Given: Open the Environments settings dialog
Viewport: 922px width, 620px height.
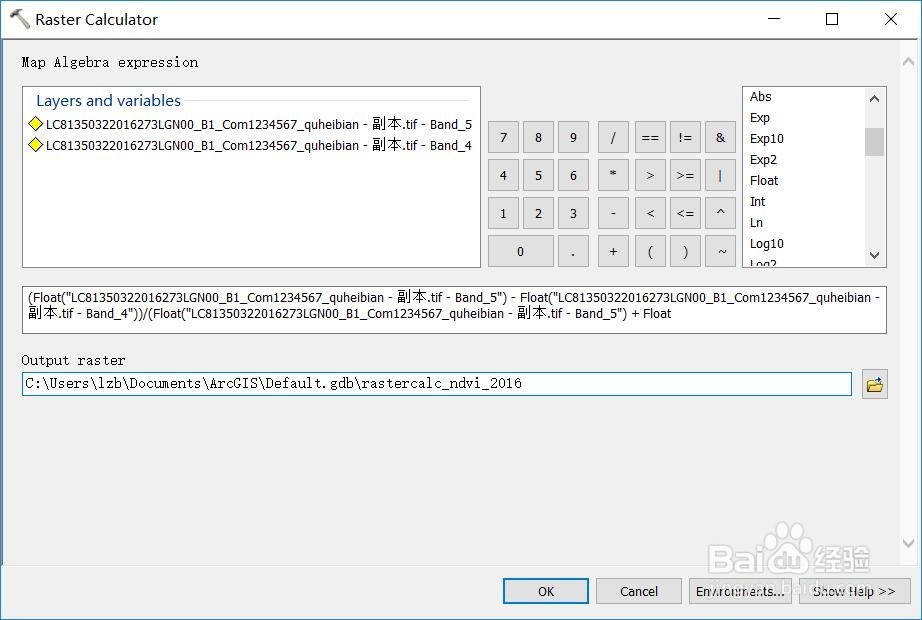Looking at the screenshot, I should (x=740, y=591).
